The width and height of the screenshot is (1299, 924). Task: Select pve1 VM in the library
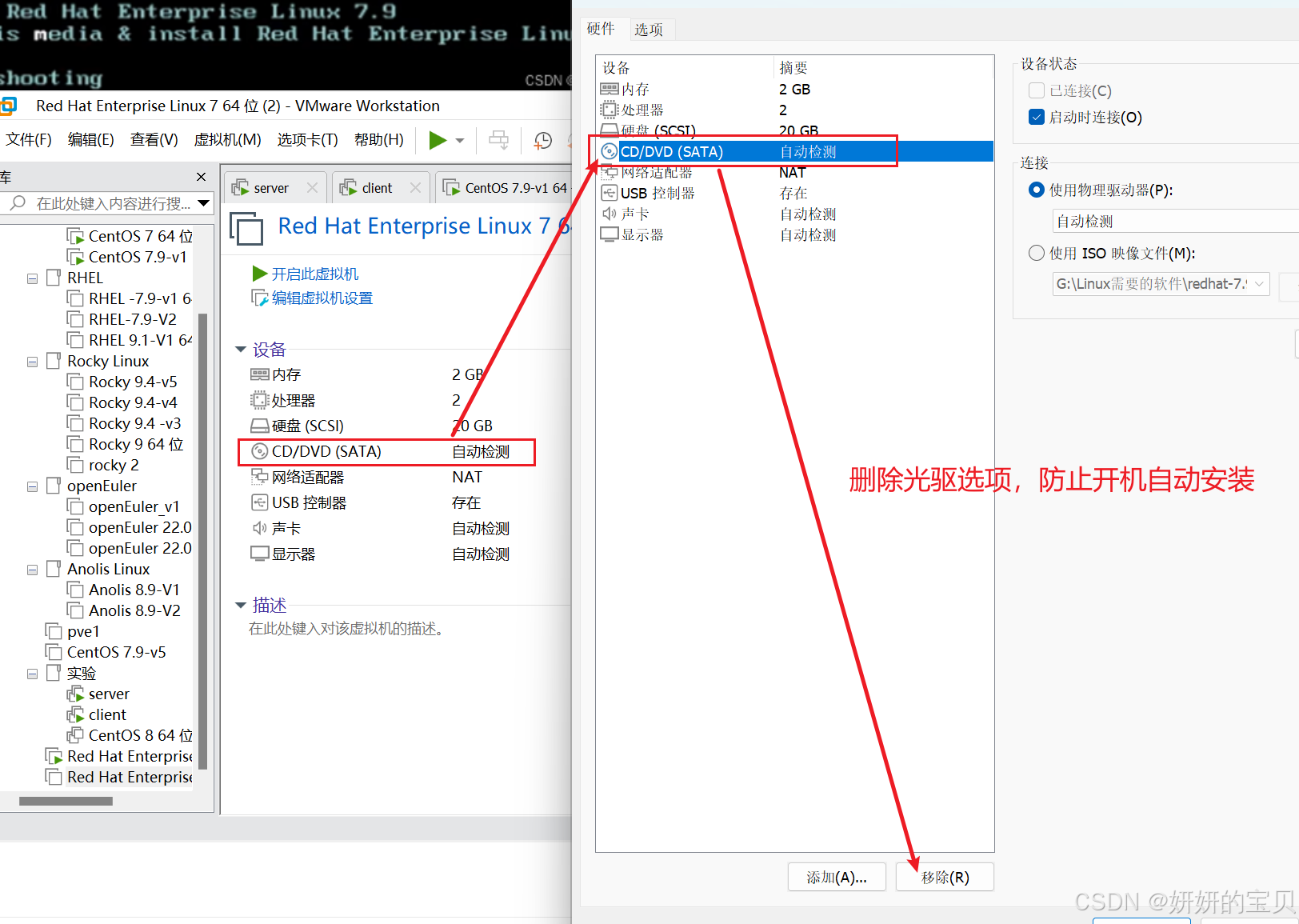pyautogui.click(x=83, y=631)
